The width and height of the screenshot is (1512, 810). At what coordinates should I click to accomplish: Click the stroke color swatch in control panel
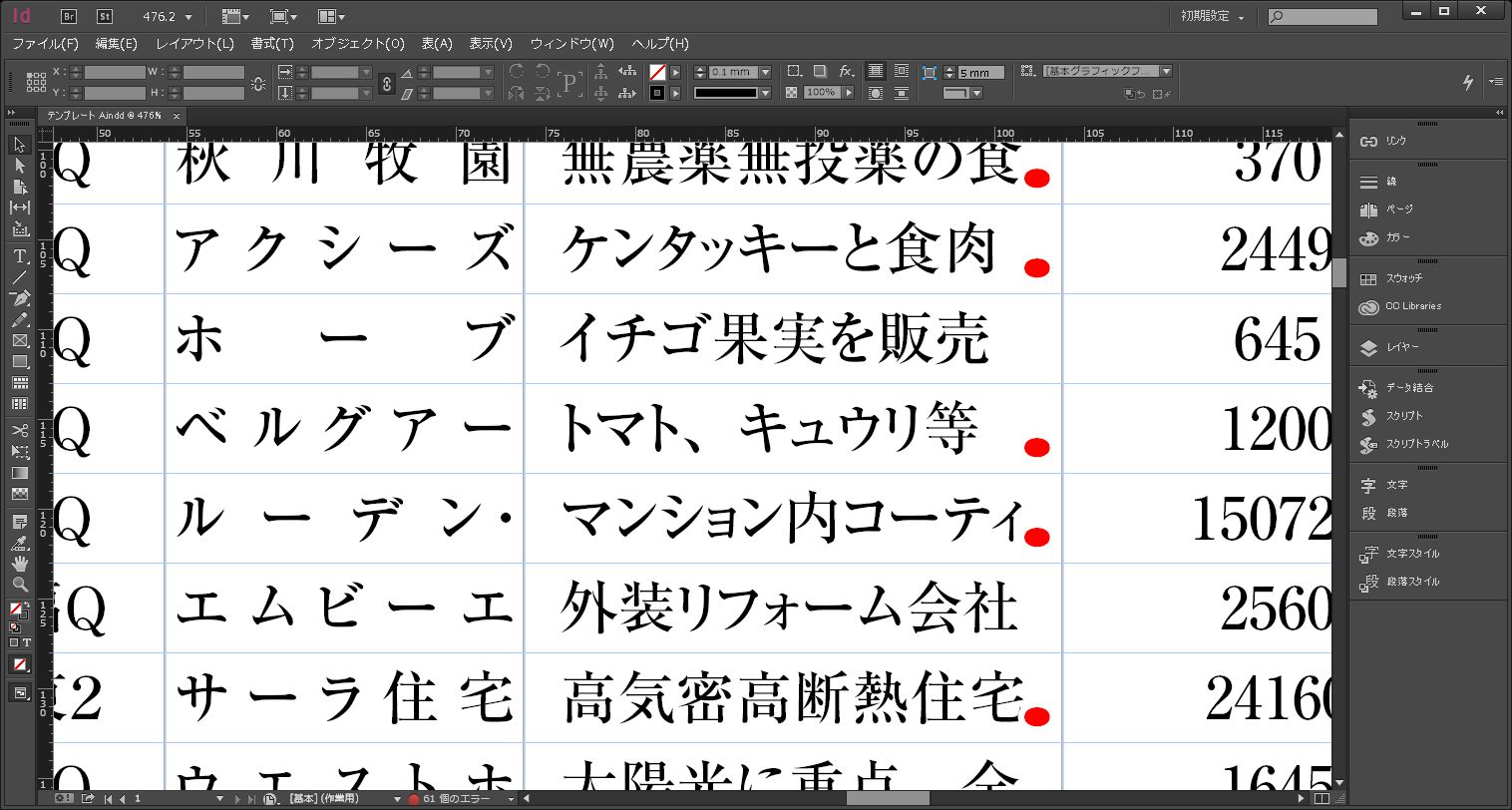(657, 93)
